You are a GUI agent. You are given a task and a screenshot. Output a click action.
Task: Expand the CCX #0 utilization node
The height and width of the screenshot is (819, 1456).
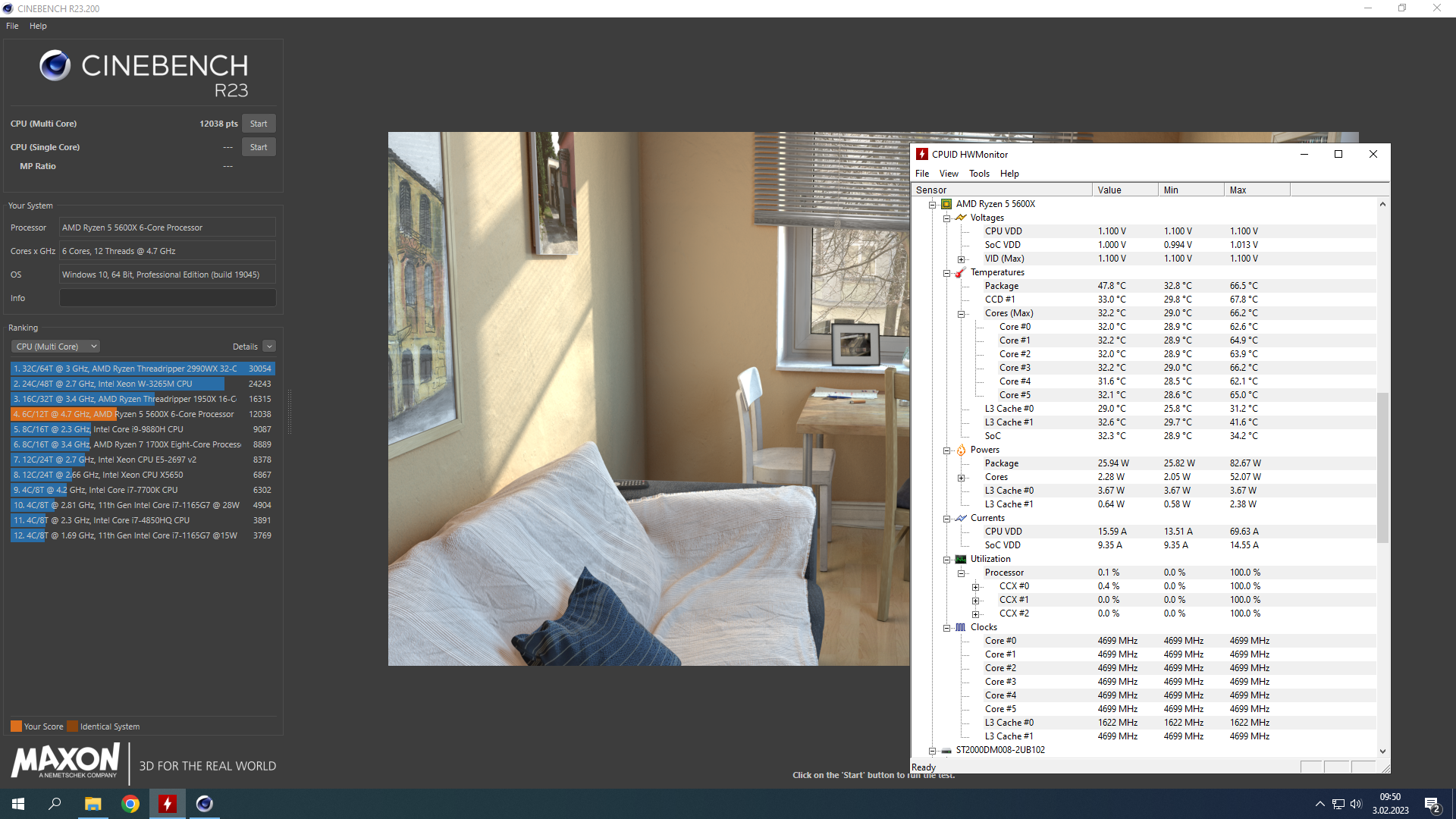tap(976, 587)
